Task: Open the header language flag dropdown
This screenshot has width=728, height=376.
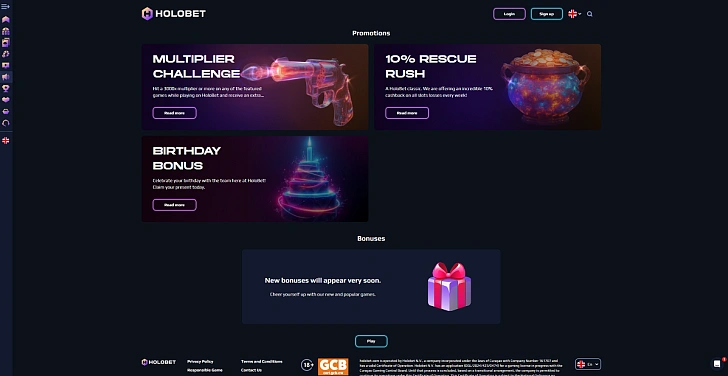Action: click(x=575, y=14)
